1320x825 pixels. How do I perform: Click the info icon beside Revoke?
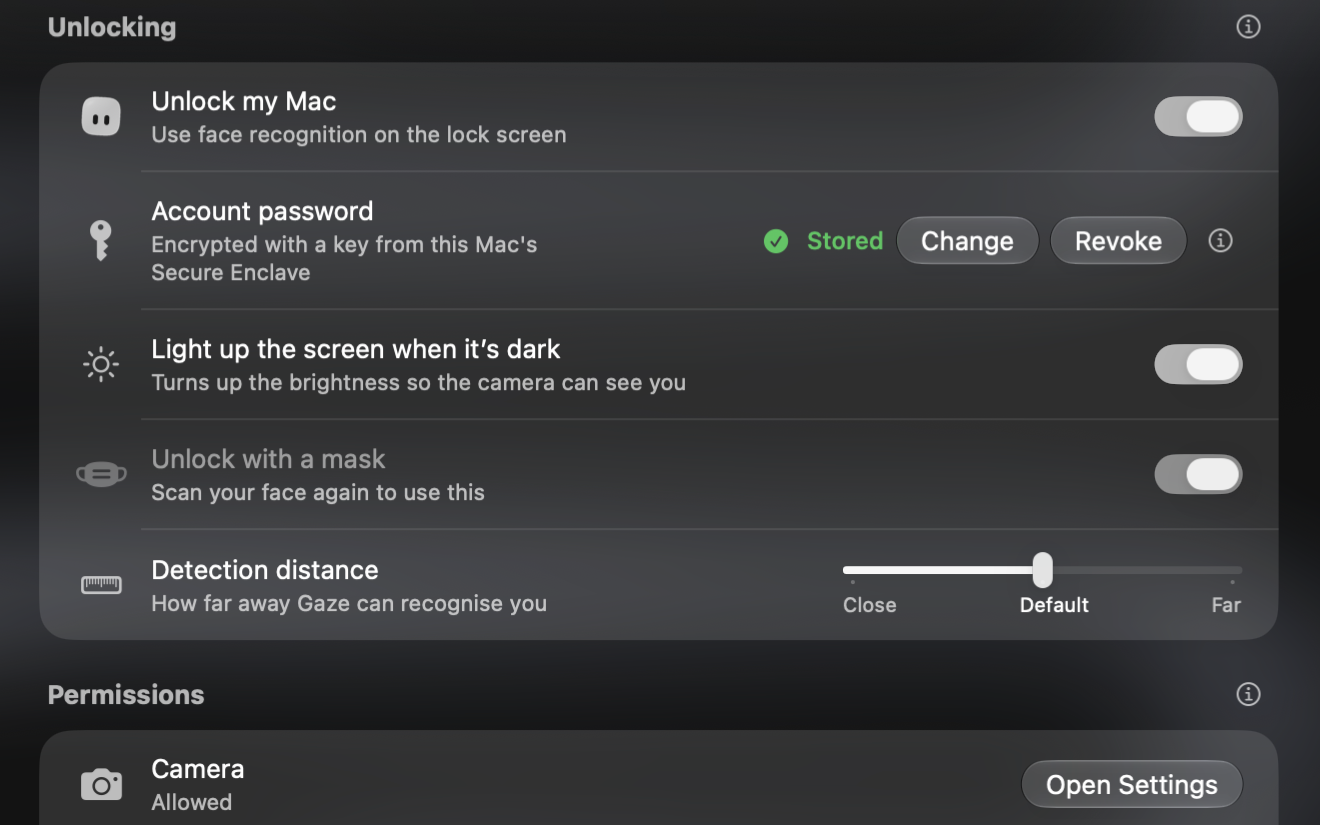tap(1220, 240)
